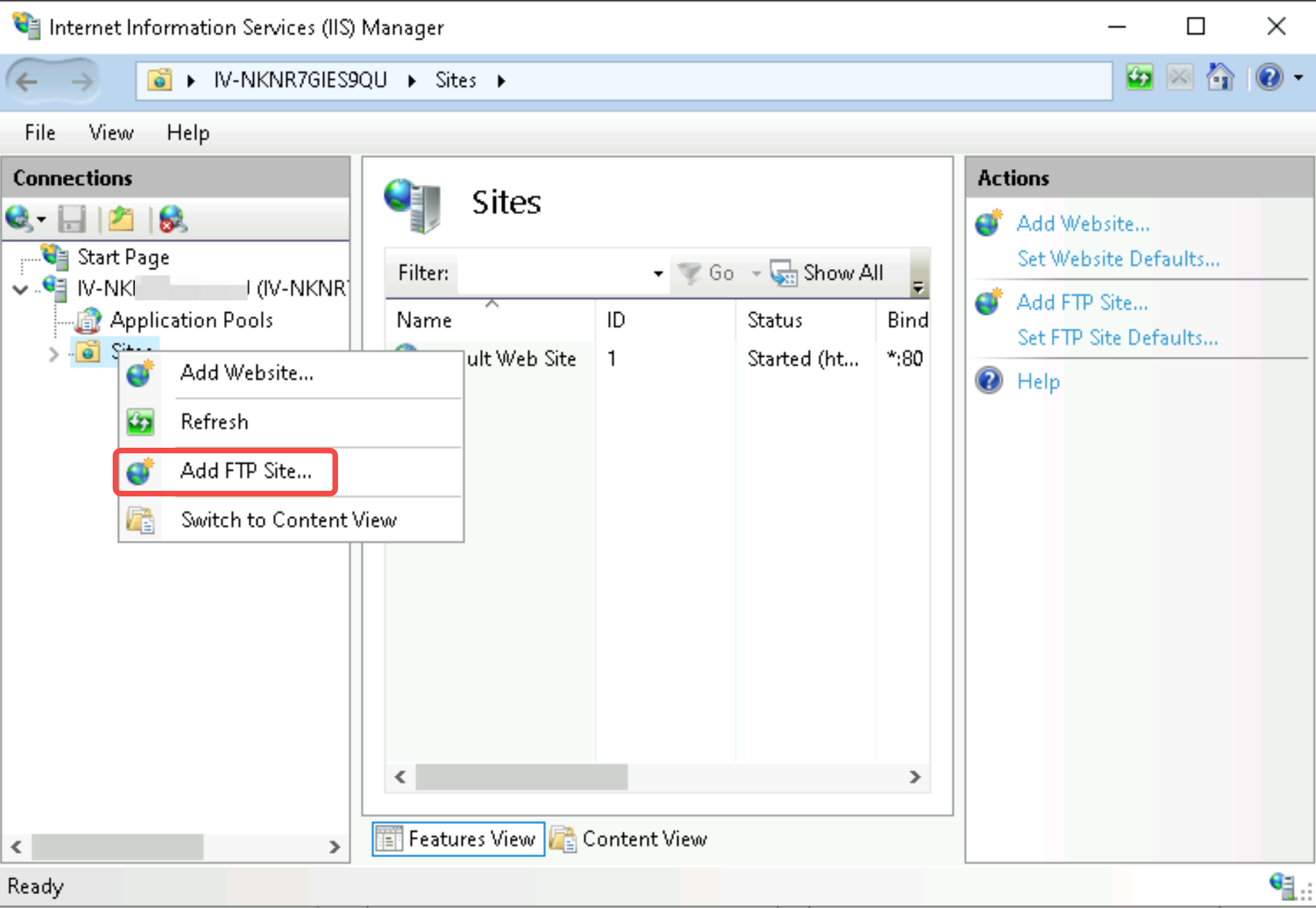Click the IIS Manager title bar icon
The width and height of the screenshot is (1316, 908).
[x=27, y=26]
